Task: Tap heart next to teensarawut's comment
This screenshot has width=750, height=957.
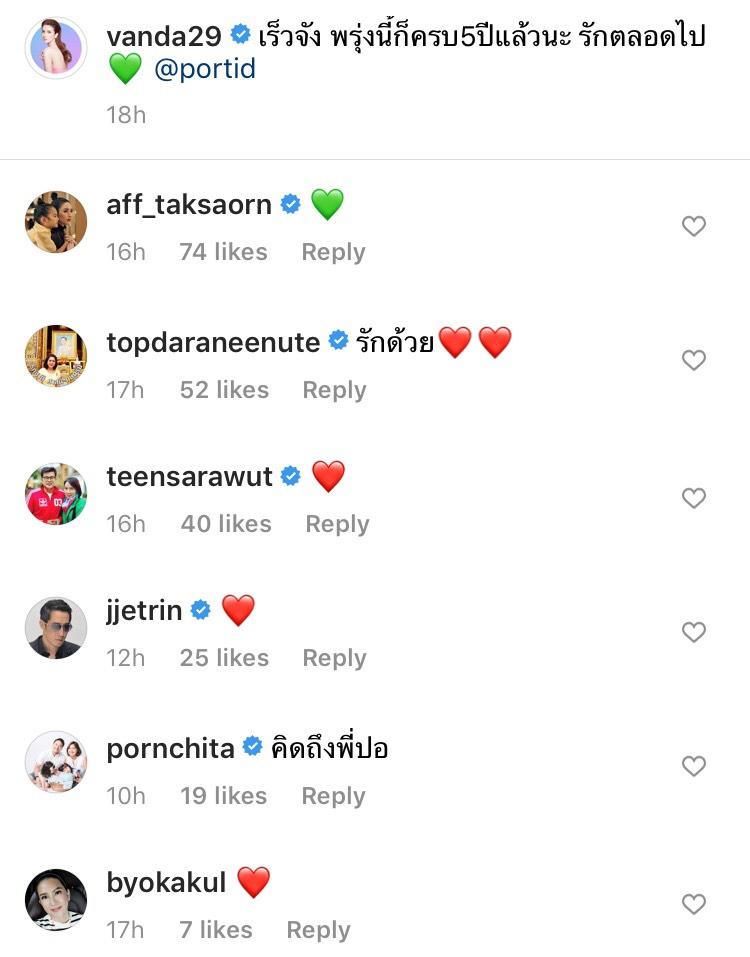Action: pos(693,498)
